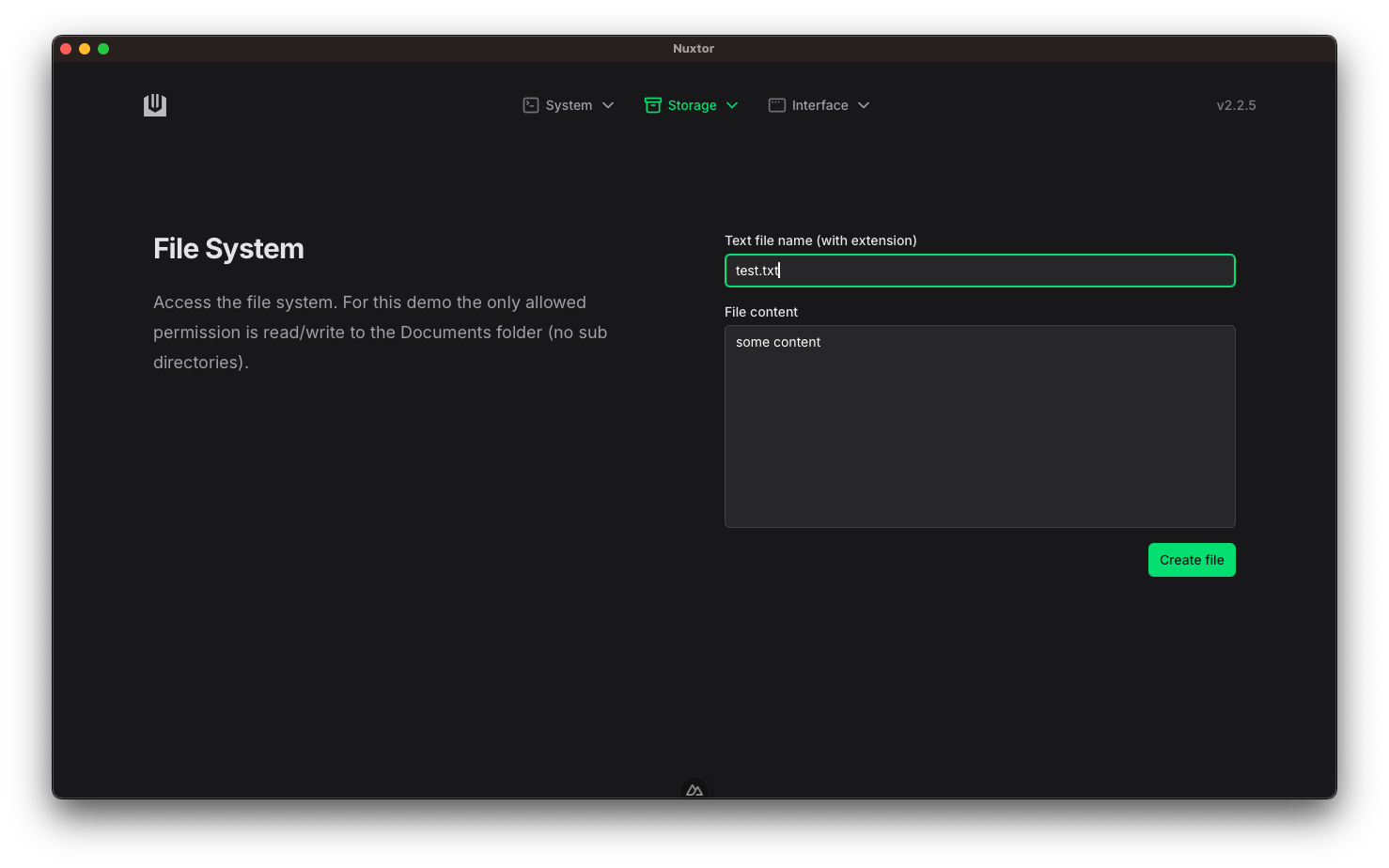The width and height of the screenshot is (1389, 868).
Task: Open the Interface menu label
Action: pyautogui.click(x=819, y=105)
